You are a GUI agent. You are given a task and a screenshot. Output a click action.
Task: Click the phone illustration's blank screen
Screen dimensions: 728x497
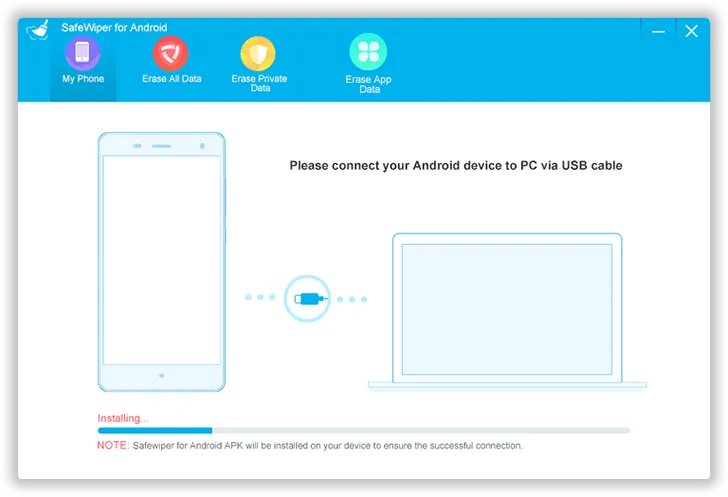tap(161, 260)
